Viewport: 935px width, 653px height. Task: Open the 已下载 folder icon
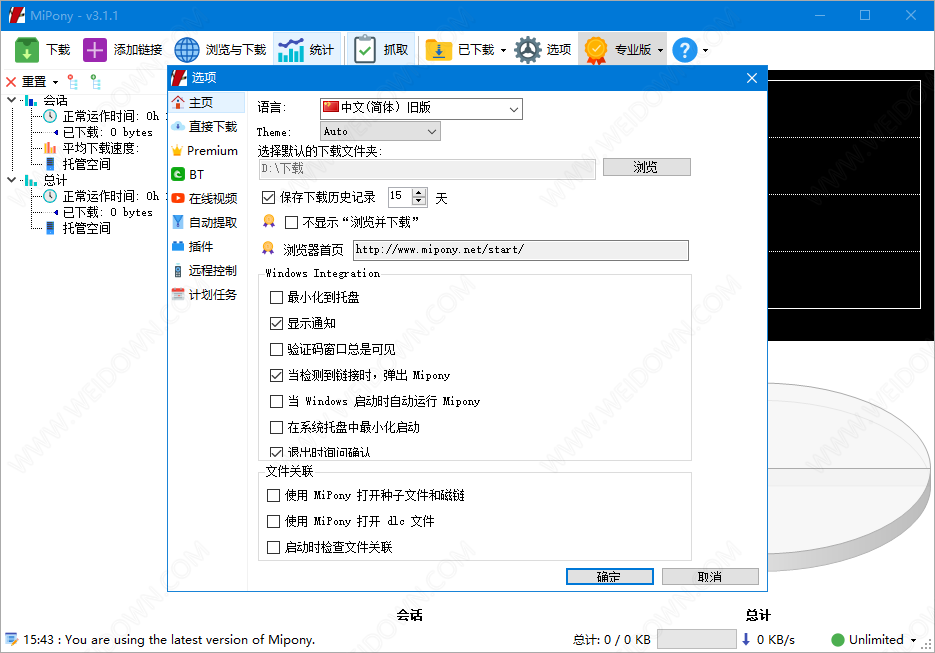438,50
